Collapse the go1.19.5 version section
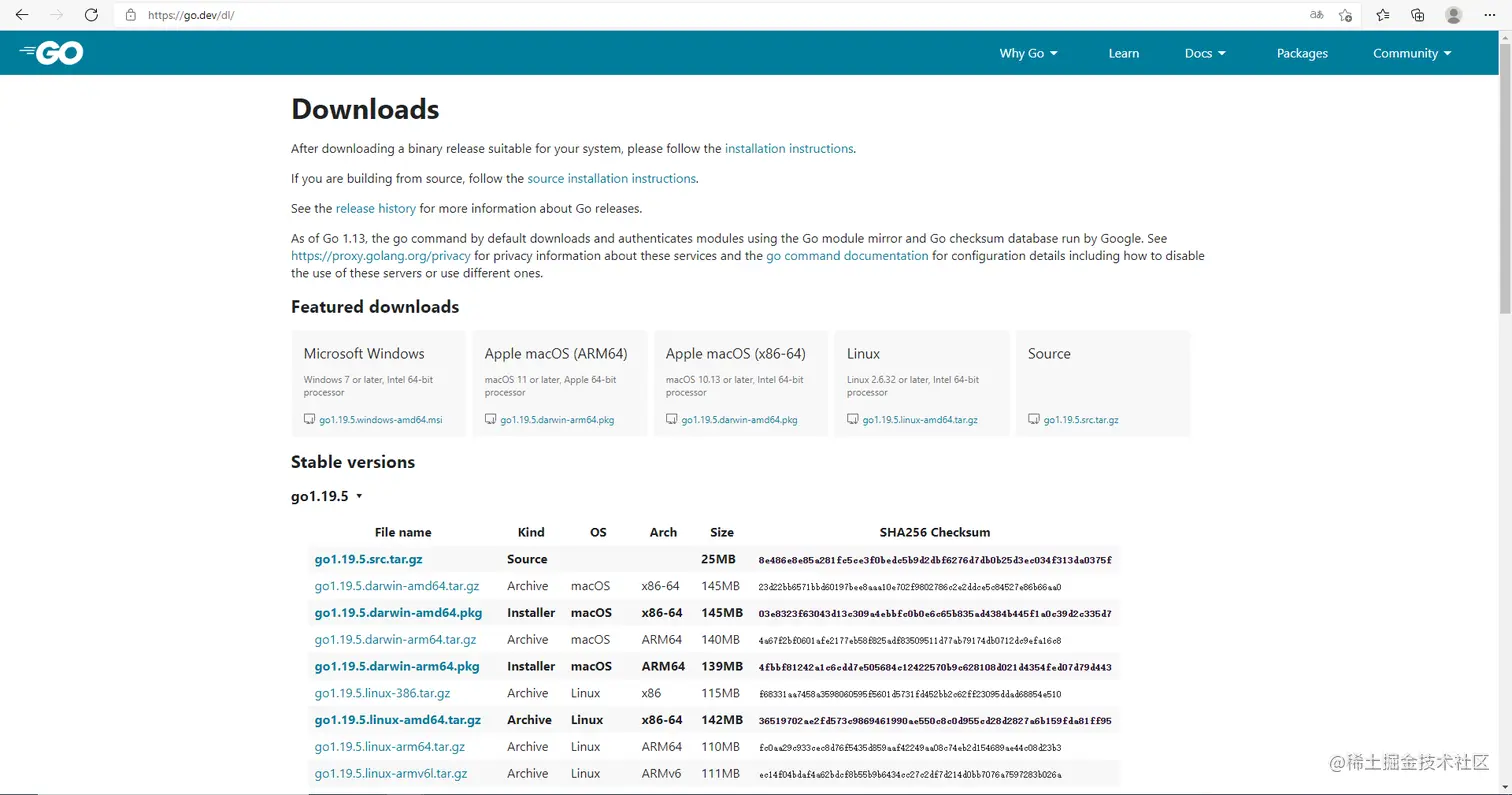 coord(326,496)
